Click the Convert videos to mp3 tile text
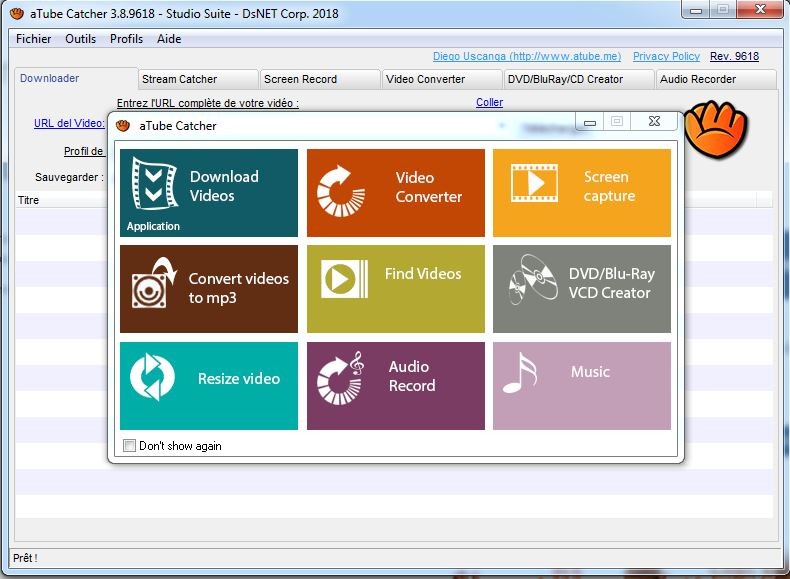The width and height of the screenshot is (790, 579). coord(238,288)
